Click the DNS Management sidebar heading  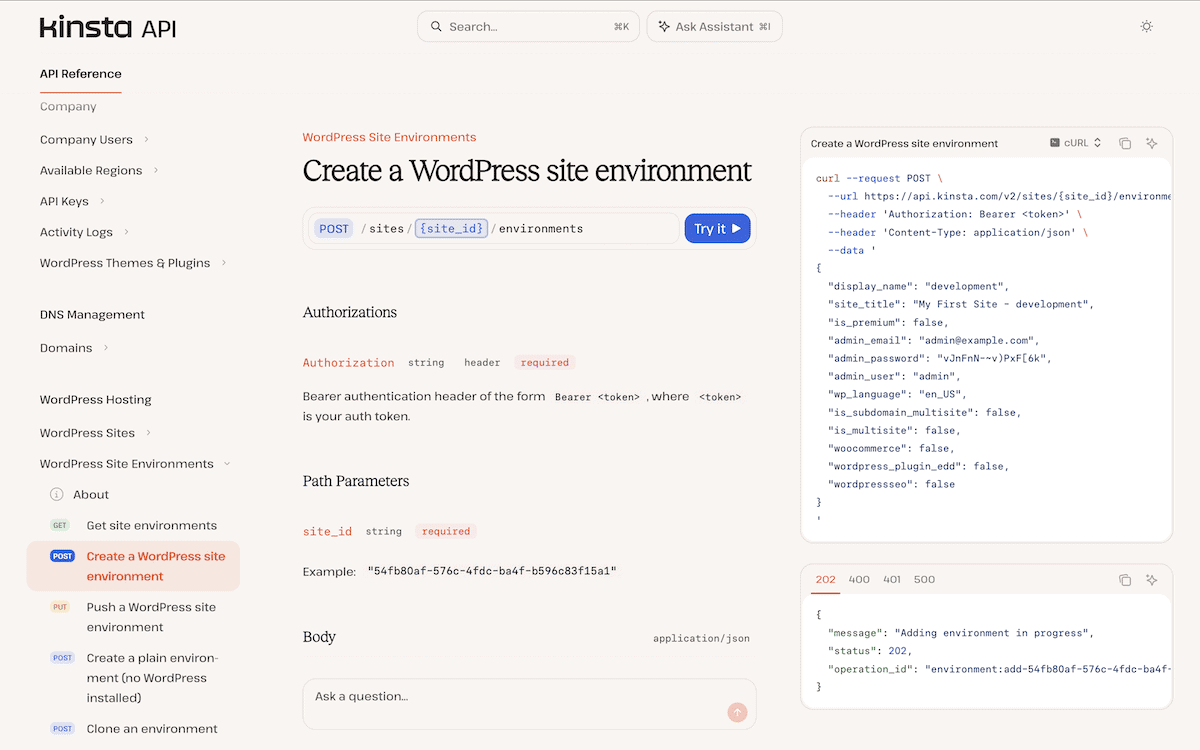[x=92, y=314]
